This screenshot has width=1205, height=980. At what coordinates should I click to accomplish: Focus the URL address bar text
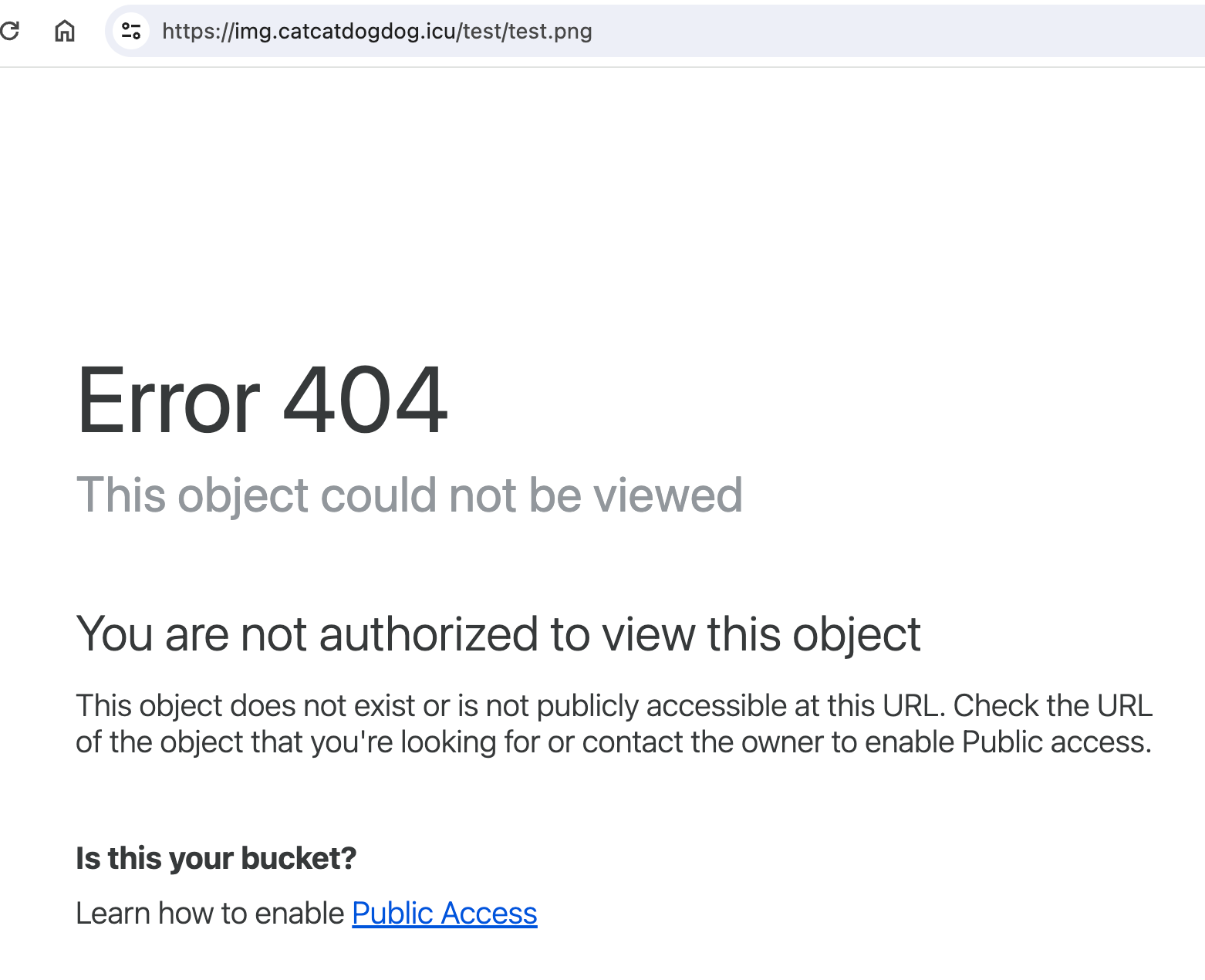pos(376,31)
